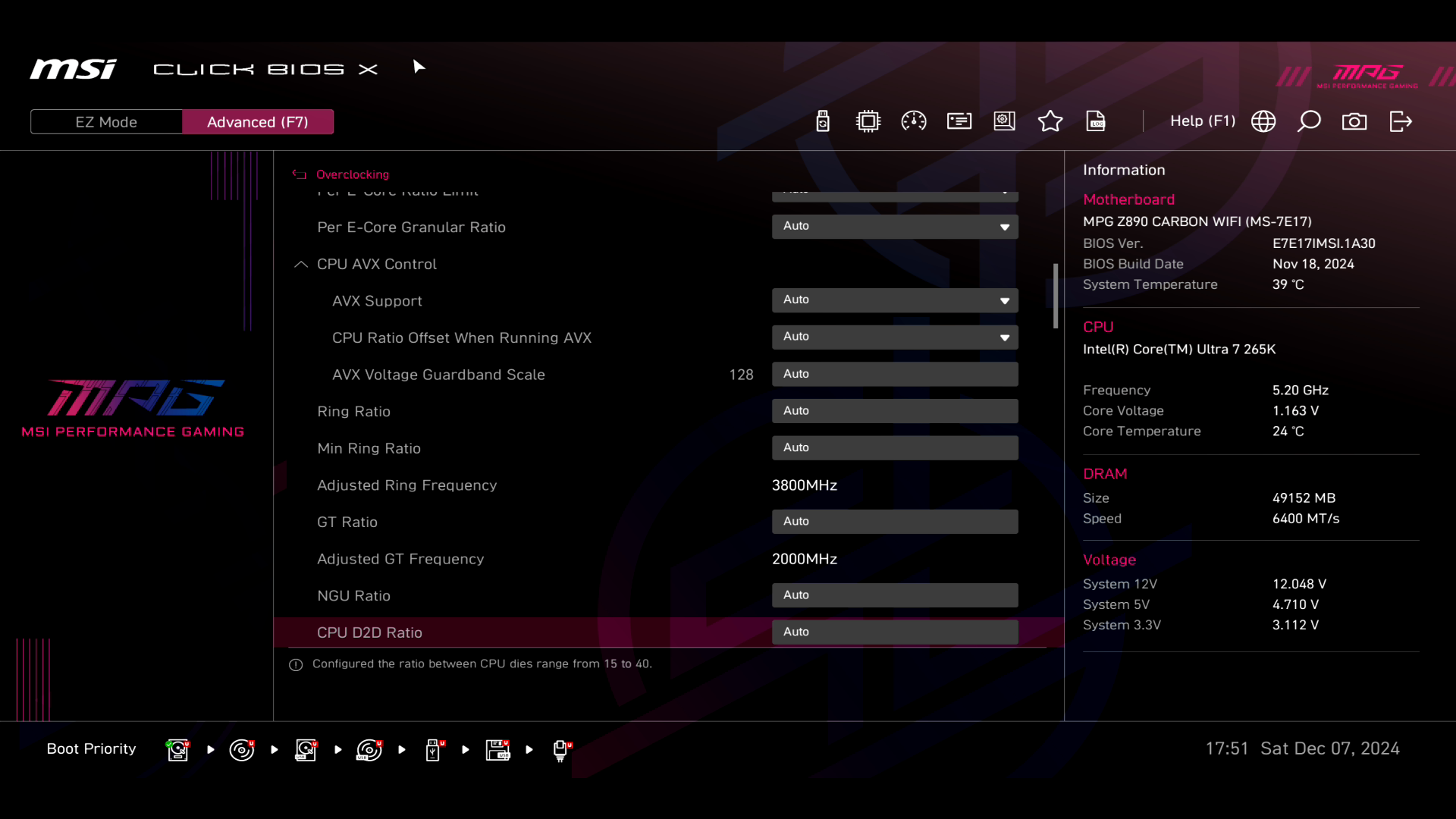Screen dimensions: 1456x819
Task: Open search with magnifier icon
Action: click(1309, 121)
